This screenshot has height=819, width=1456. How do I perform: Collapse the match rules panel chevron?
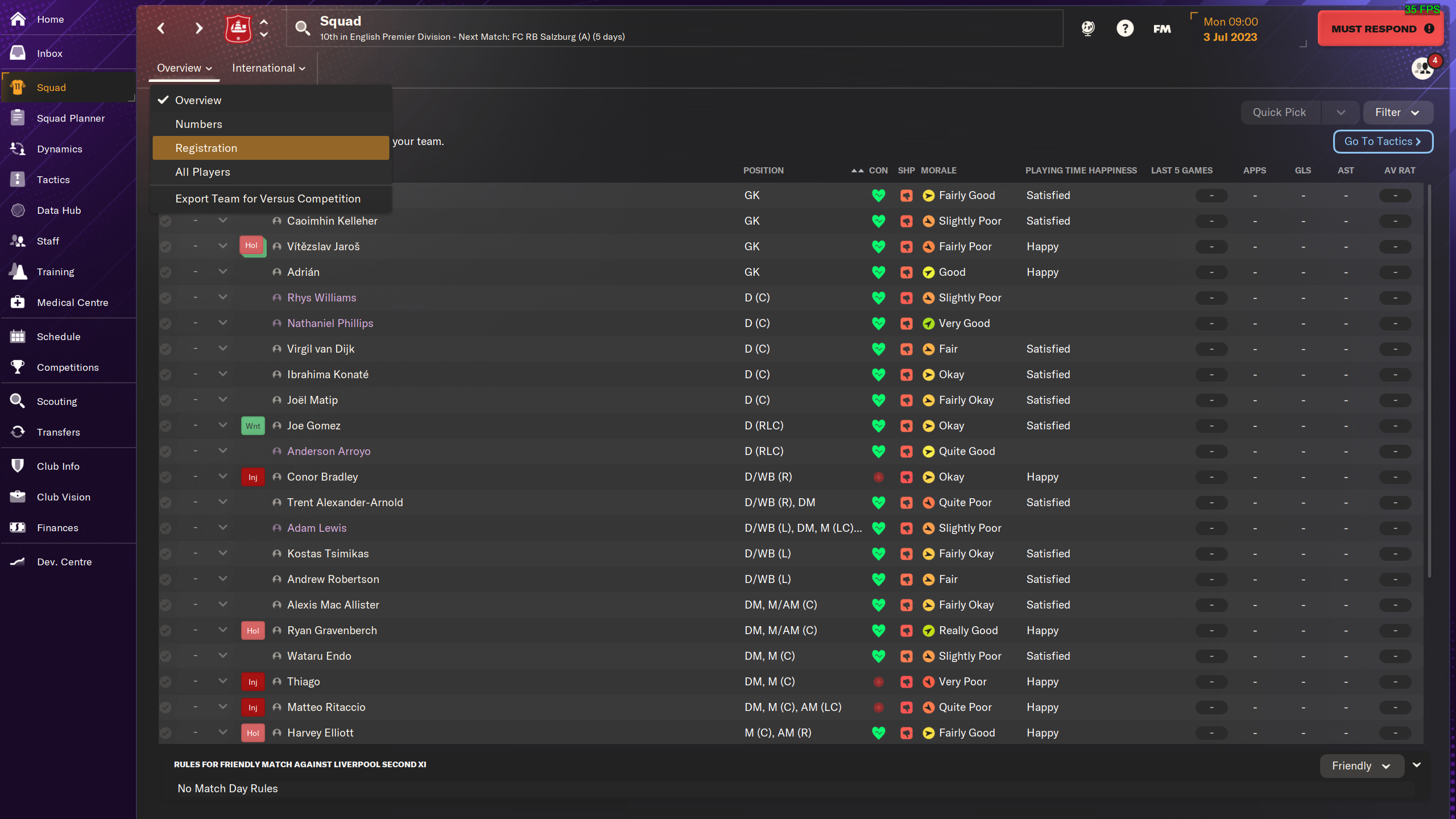(1417, 765)
